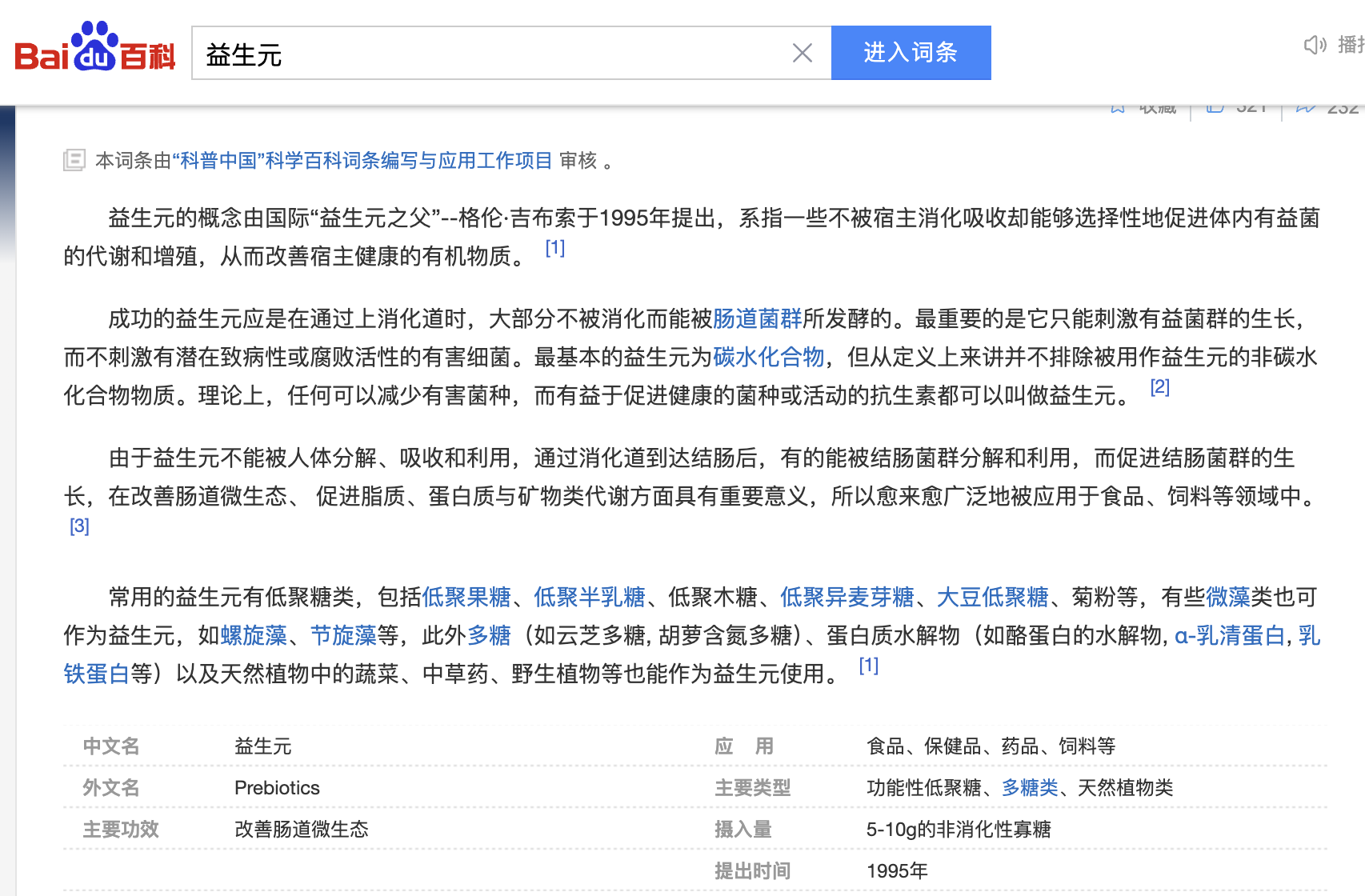The height and width of the screenshot is (896, 1365).
Task: Click the 中文名 label in the info table
Action: click(x=111, y=746)
